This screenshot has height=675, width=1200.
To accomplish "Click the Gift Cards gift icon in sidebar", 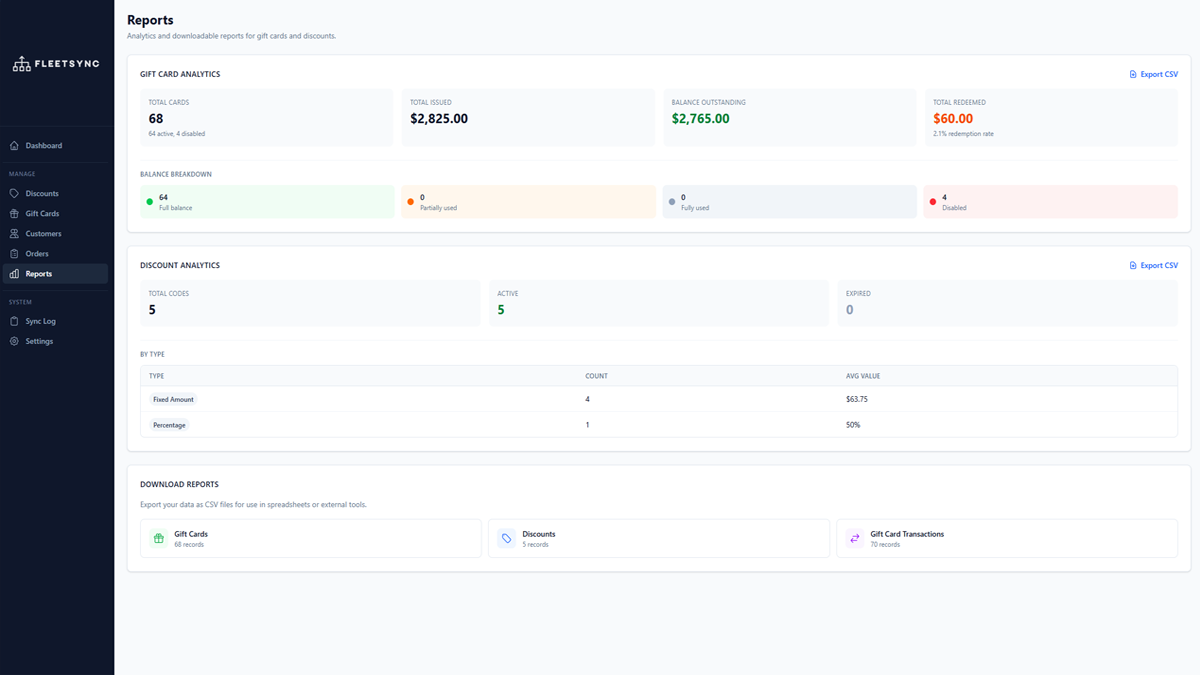I will (x=14, y=214).
